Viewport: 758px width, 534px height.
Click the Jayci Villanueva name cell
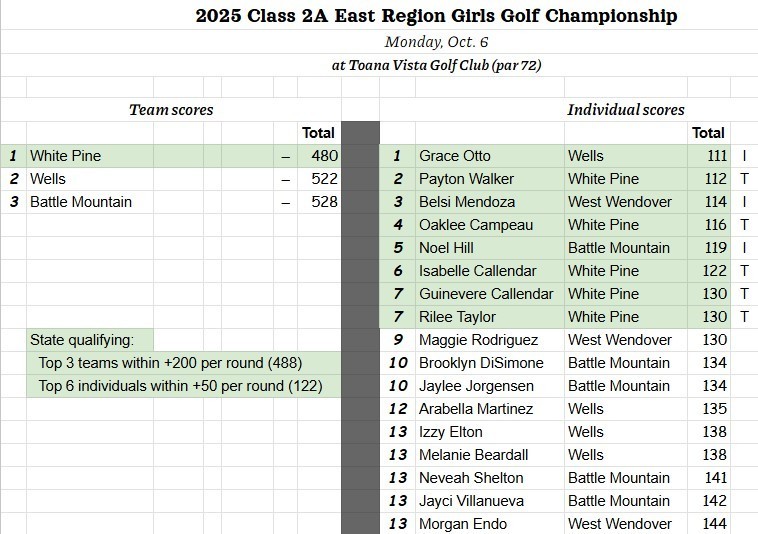pyautogui.click(x=472, y=501)
